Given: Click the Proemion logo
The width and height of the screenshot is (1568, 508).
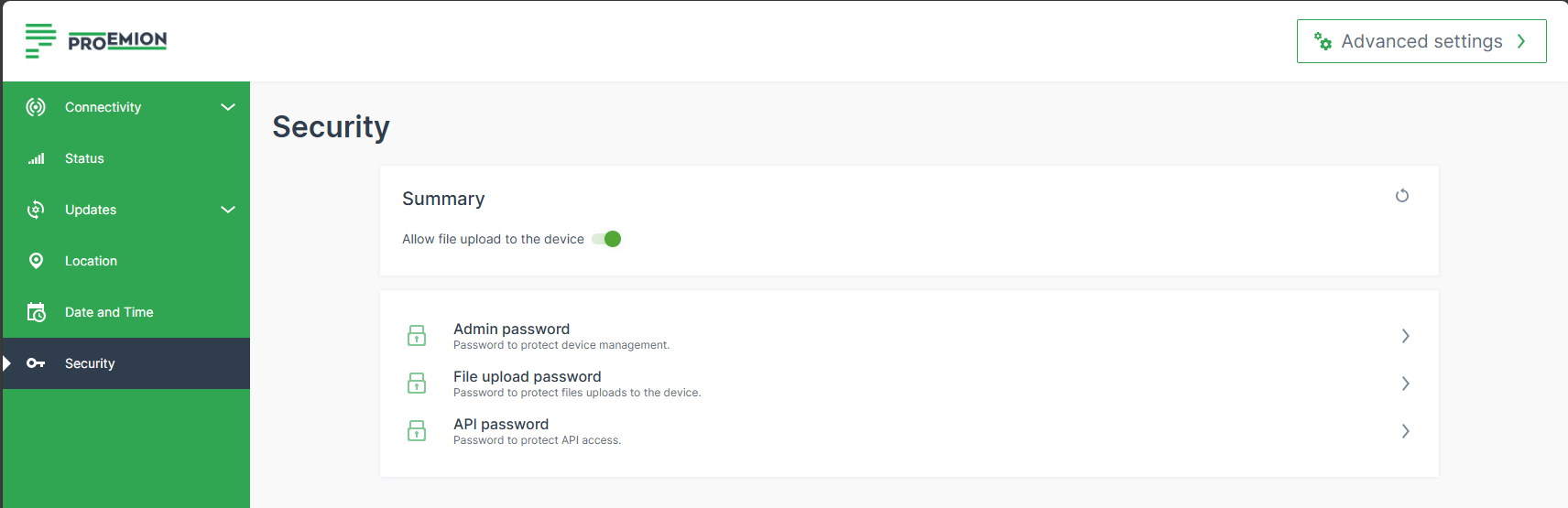Looking at the screenshot, I should pyautogui.click(x=96, y=40).
